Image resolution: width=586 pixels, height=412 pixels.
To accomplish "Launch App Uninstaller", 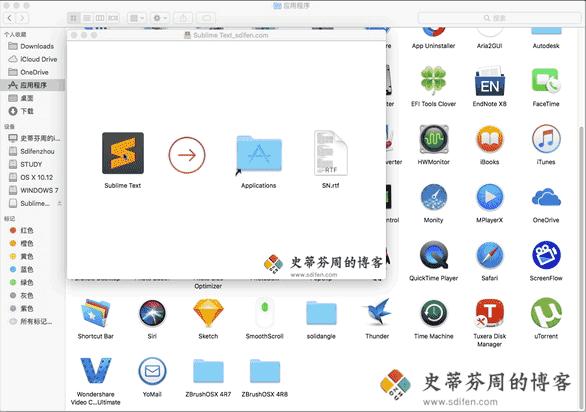I will pos(433,32).
